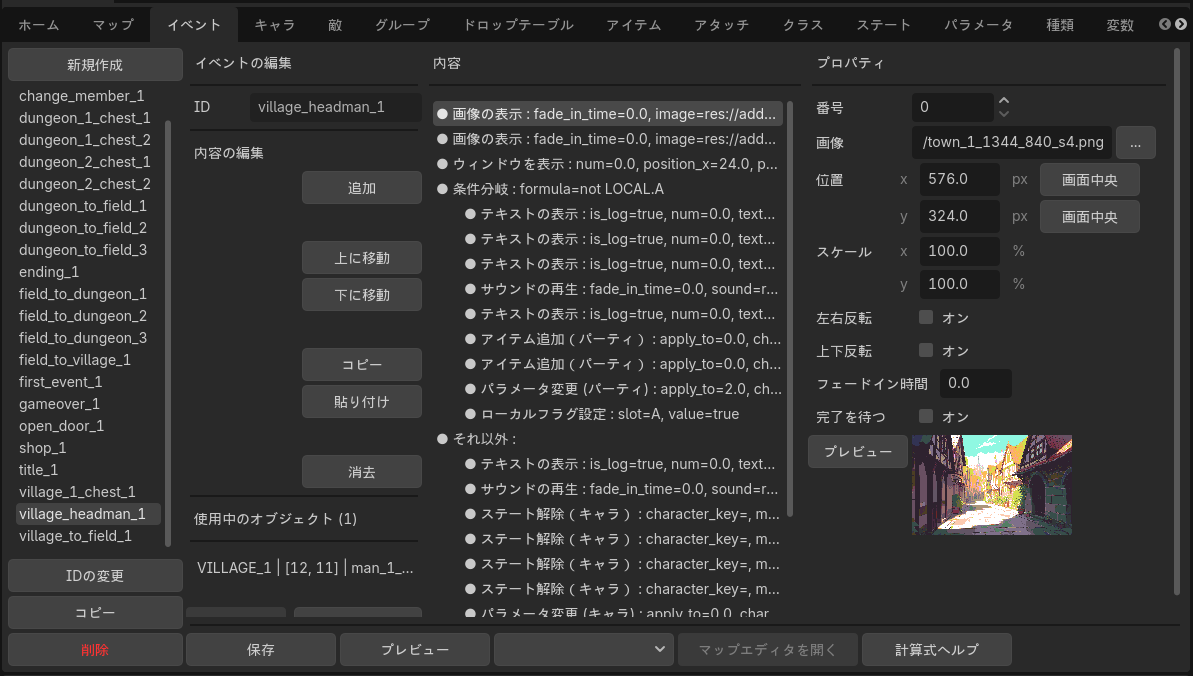
Task: Click the 保存 button
Action: (260, 649)
